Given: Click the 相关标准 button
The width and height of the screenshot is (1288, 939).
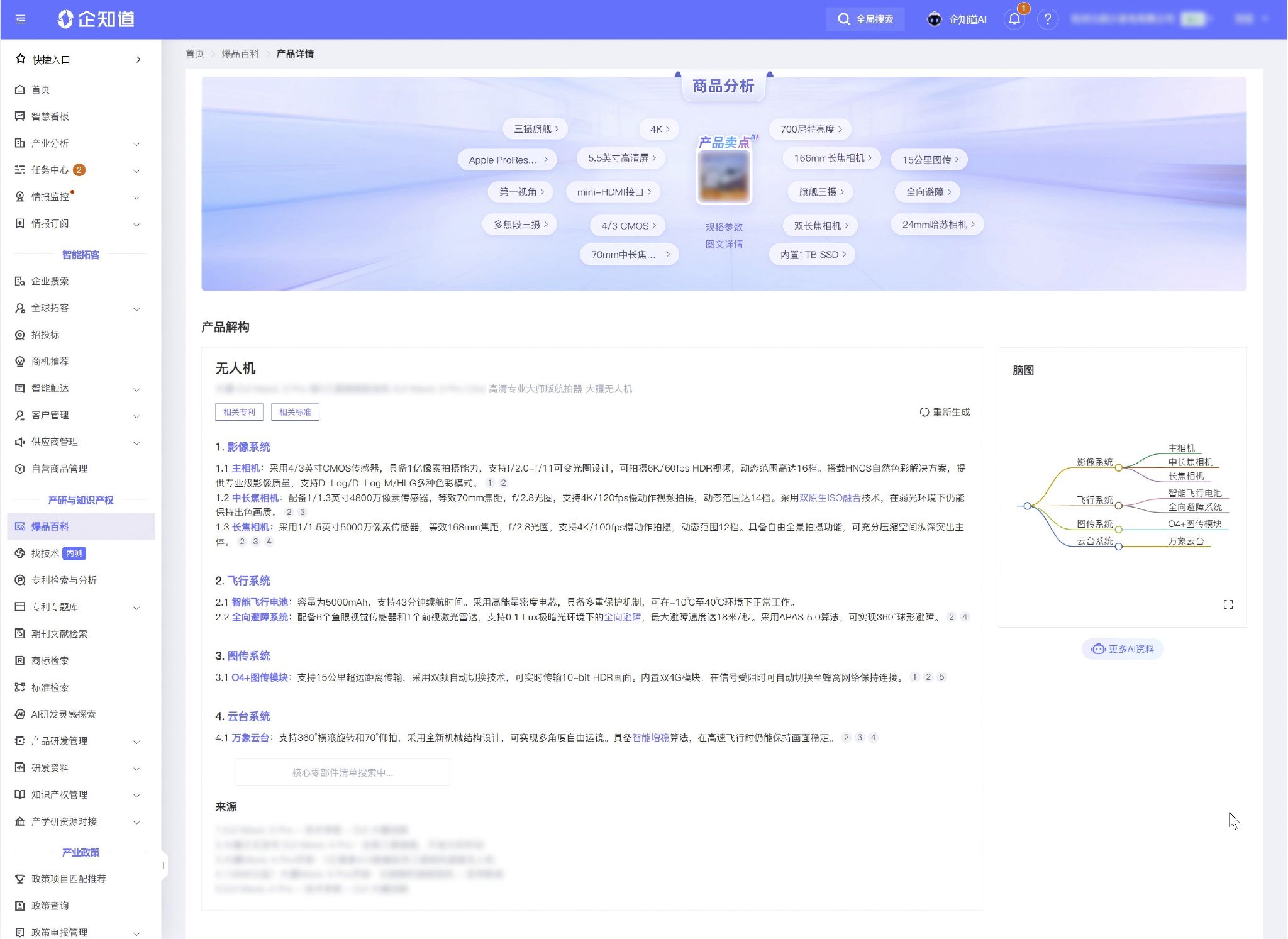Looking at the screenshot, I should tap(295, 413).
